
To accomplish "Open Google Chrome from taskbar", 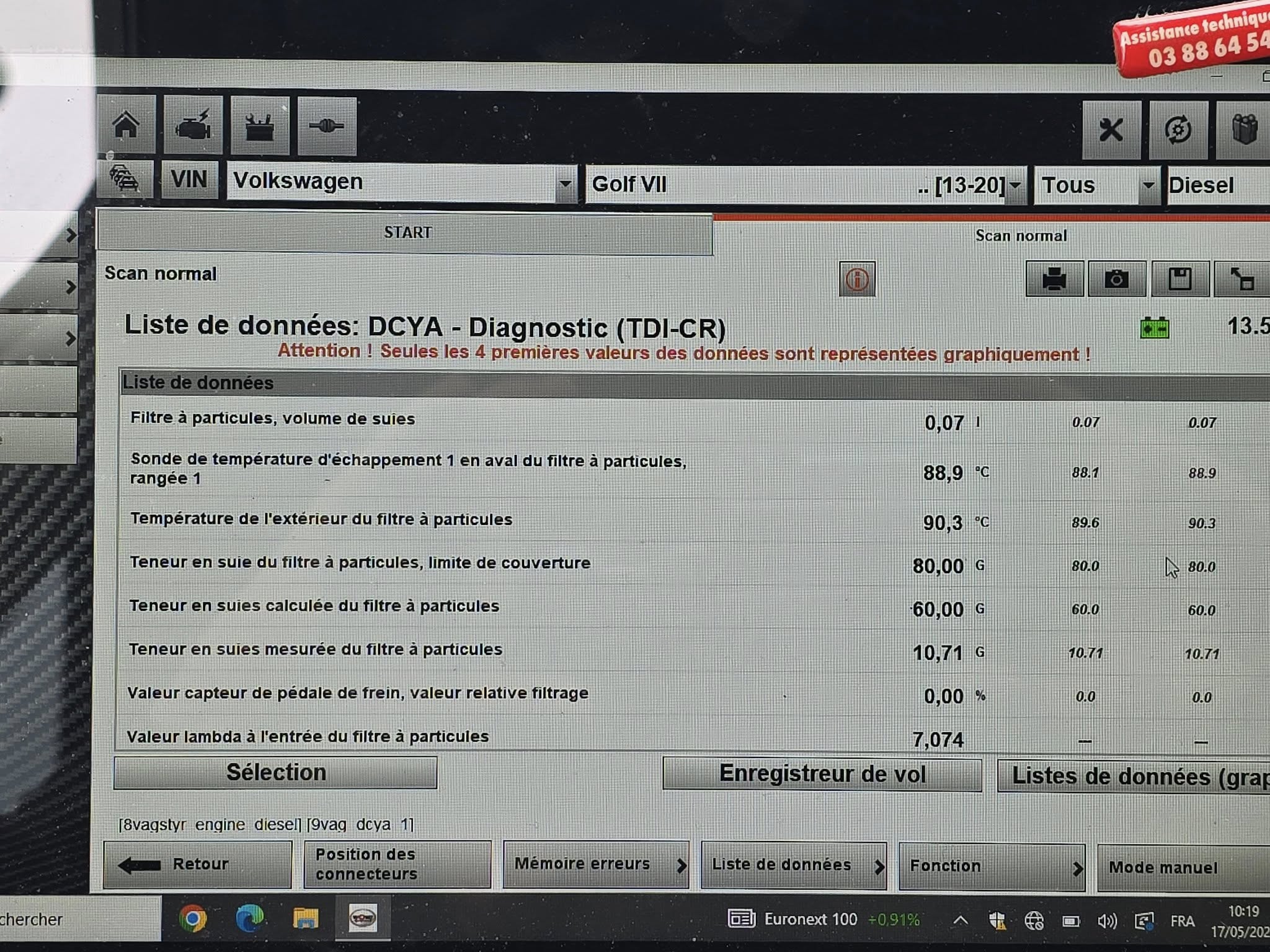I will (192, 919).
